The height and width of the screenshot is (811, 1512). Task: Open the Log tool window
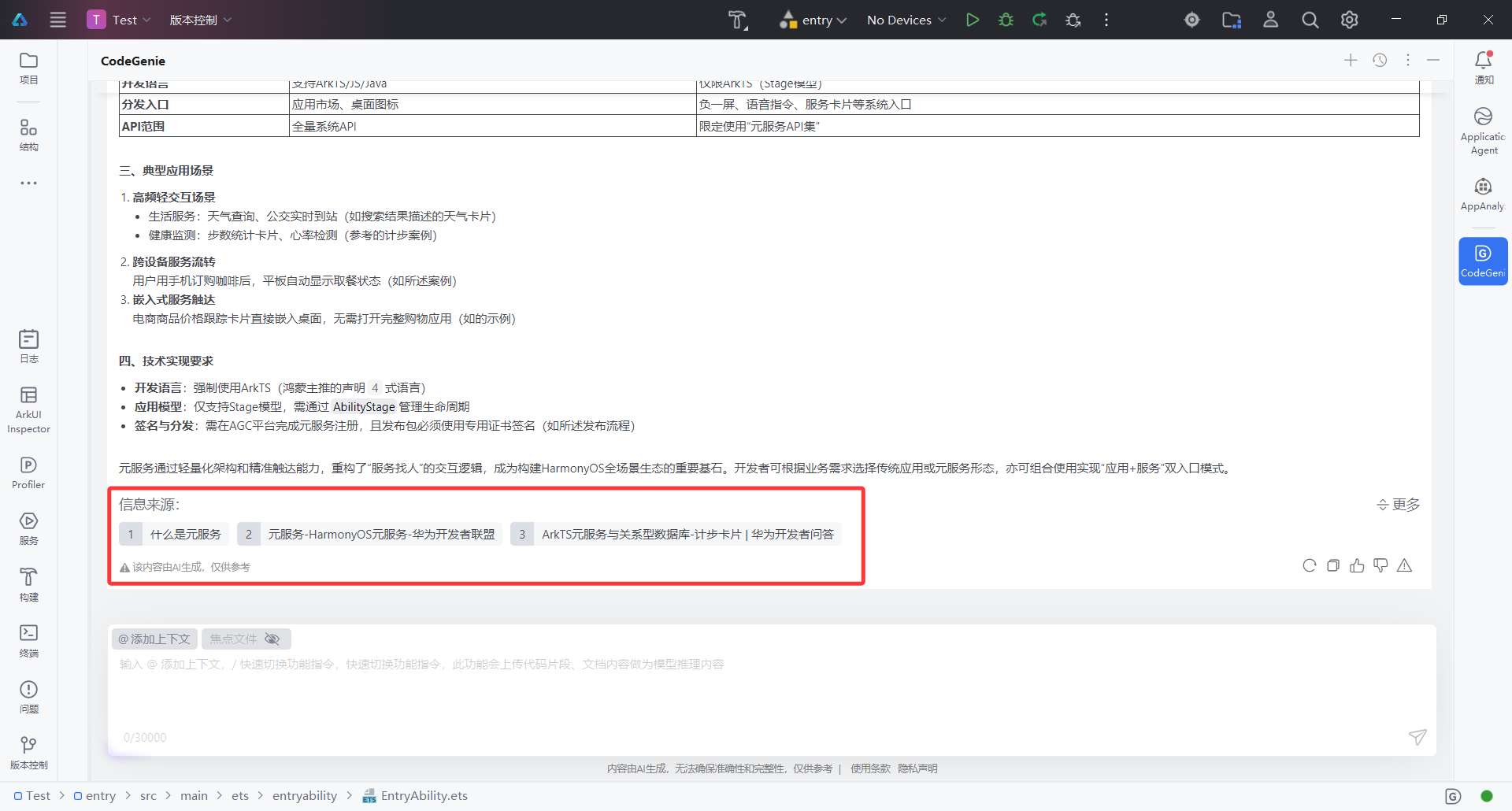[29, 346]
